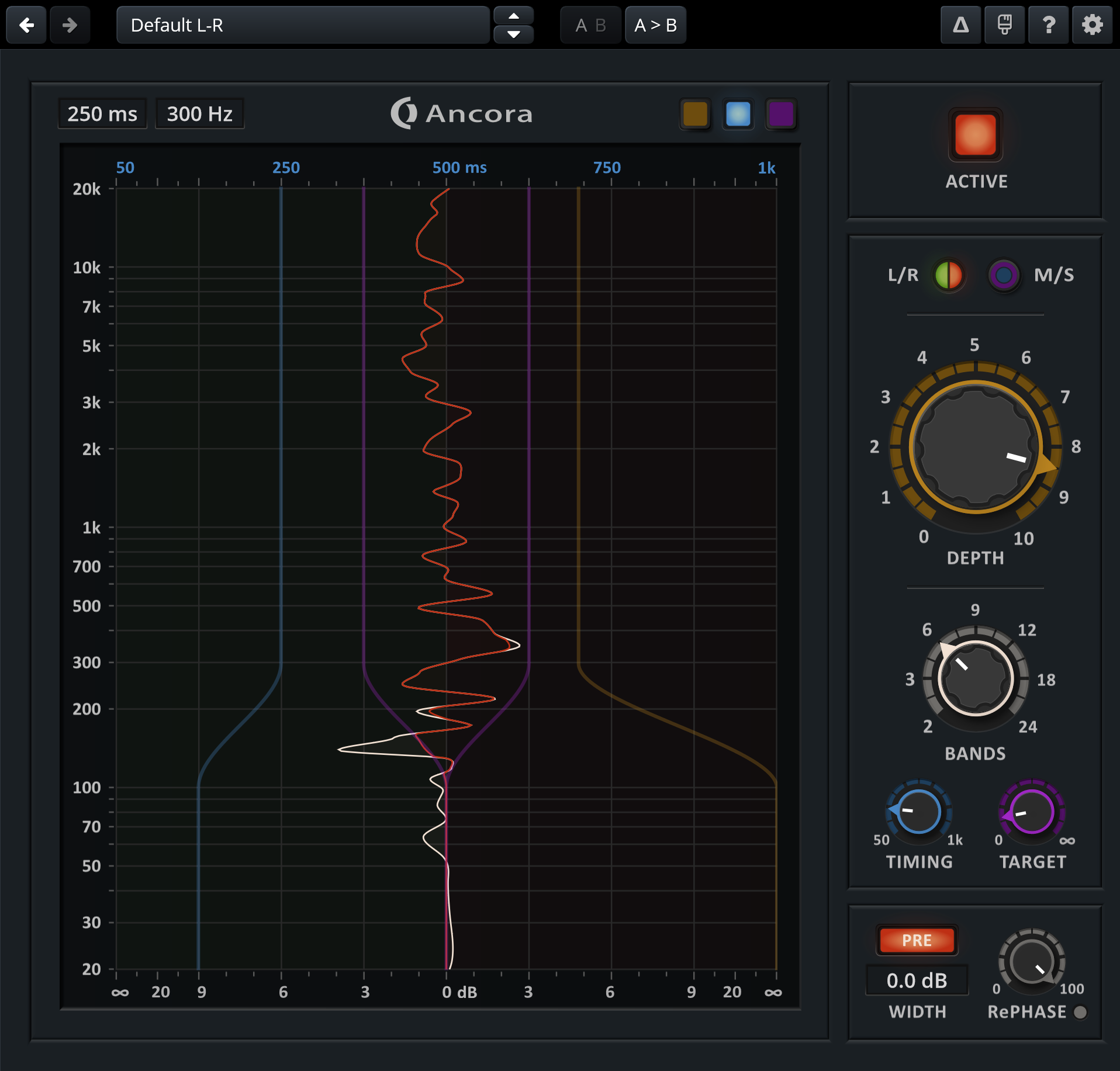Click the 10k frequency axis label
This screenshot has width=1120, height=1071.
point(87,268)
